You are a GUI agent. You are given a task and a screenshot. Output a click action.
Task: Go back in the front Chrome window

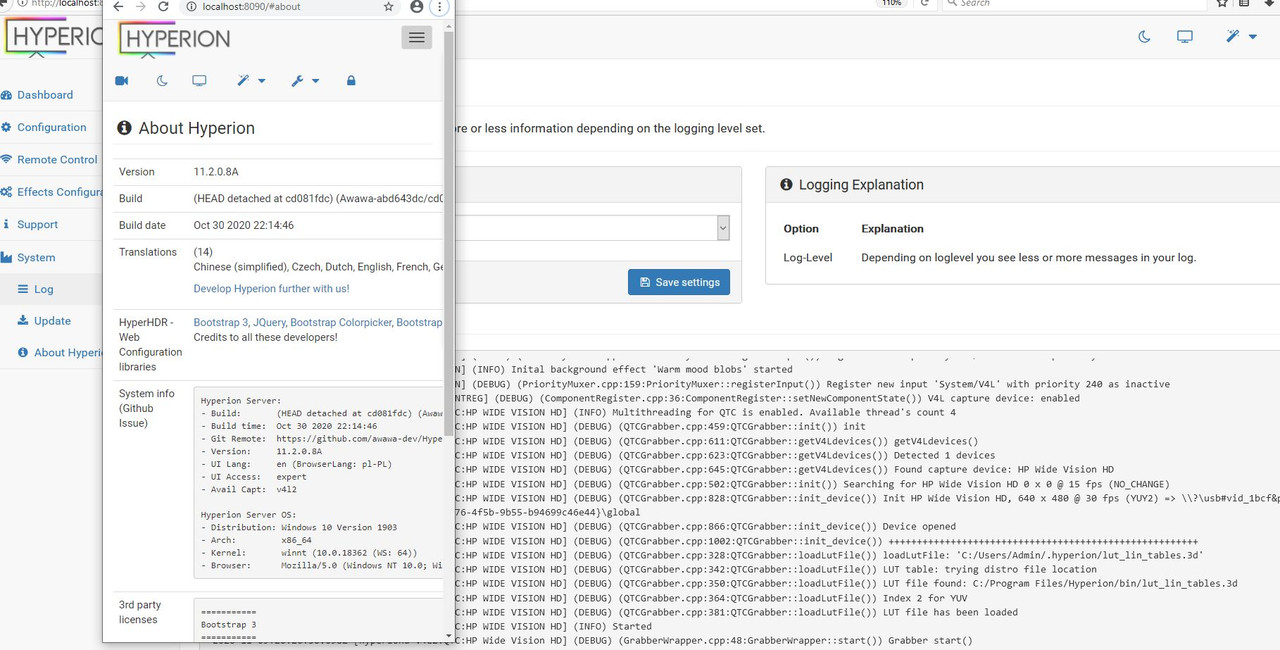118,7
